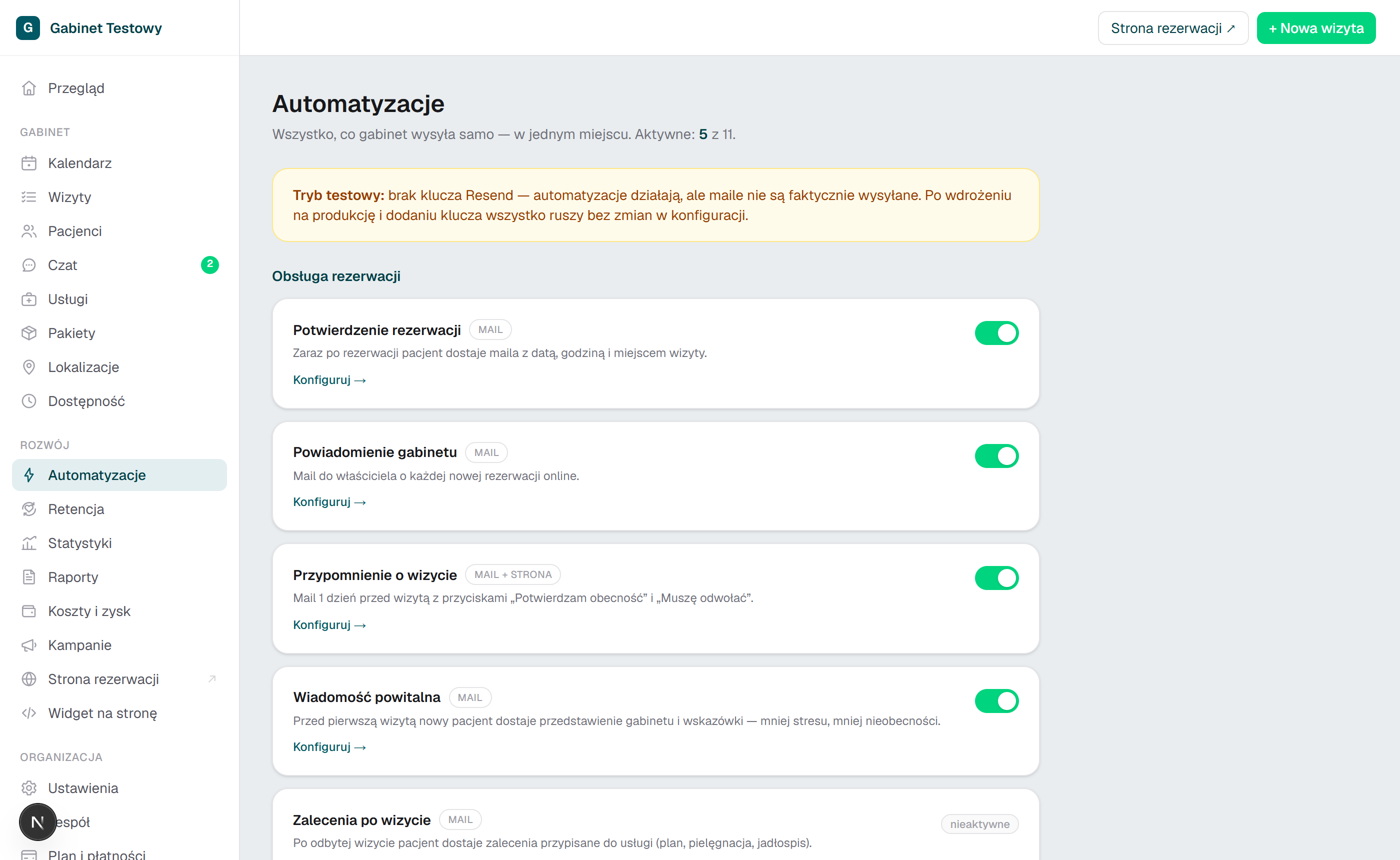
Task: Click the Zalecenia po wizycie card title
Action: (361, 820)
